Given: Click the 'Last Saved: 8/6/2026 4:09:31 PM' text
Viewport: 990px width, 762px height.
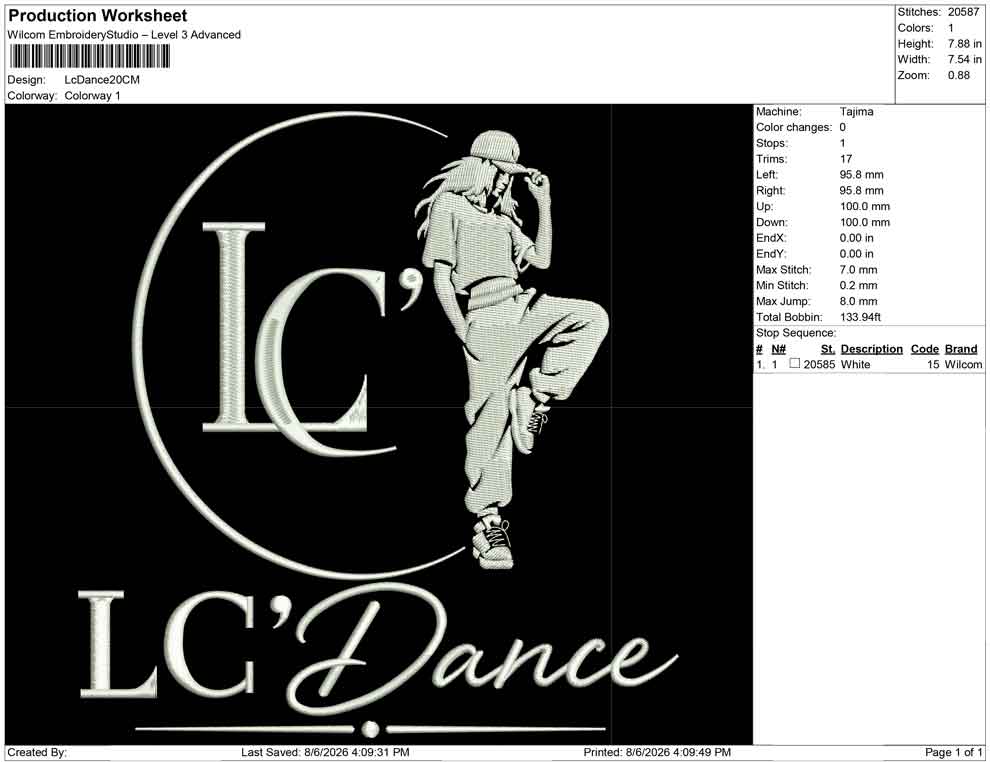Looking at the screenshot, I should [325, 753].
